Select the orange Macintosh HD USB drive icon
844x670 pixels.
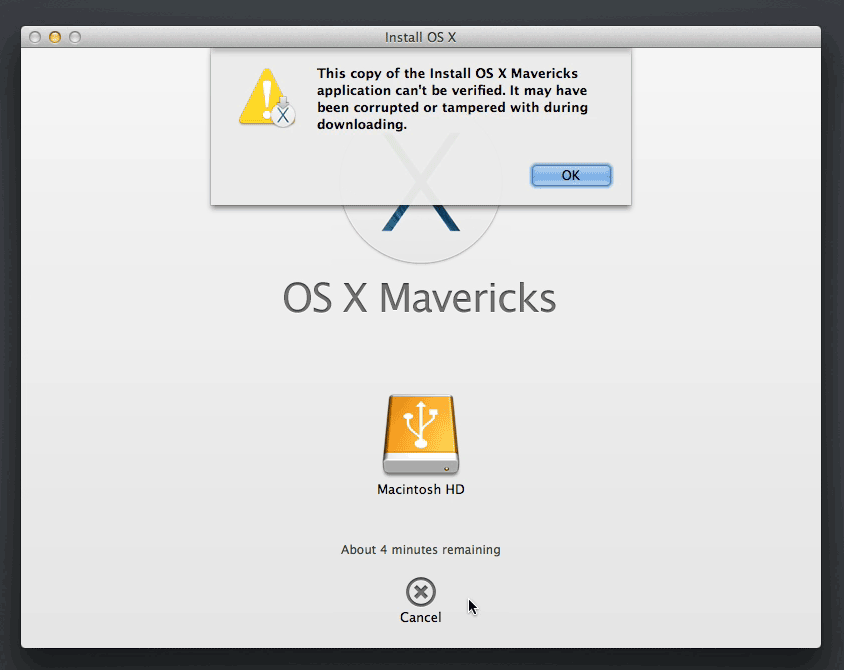pyautogui.click(x=420, y=435)
